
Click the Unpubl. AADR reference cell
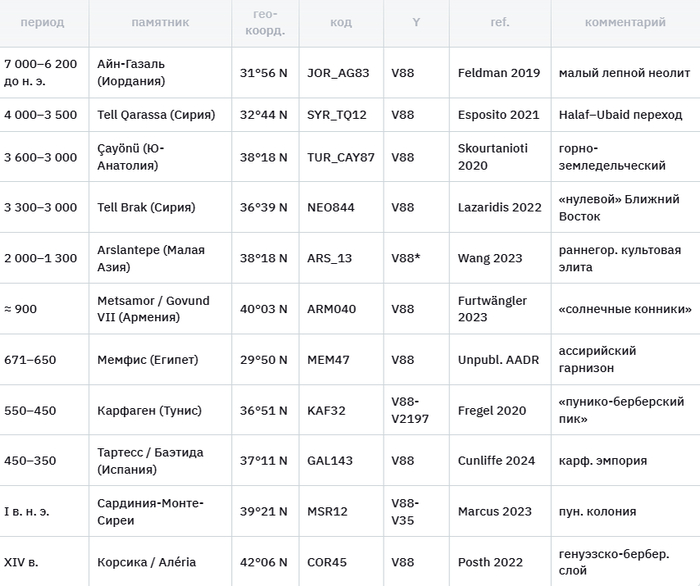click(498, 360)
